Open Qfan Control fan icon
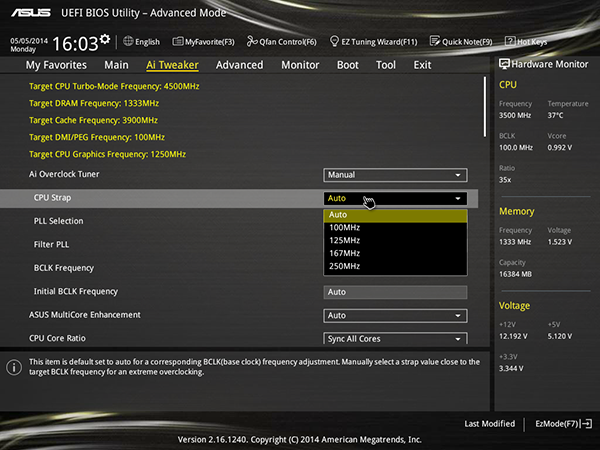 (x=252, y=41)
